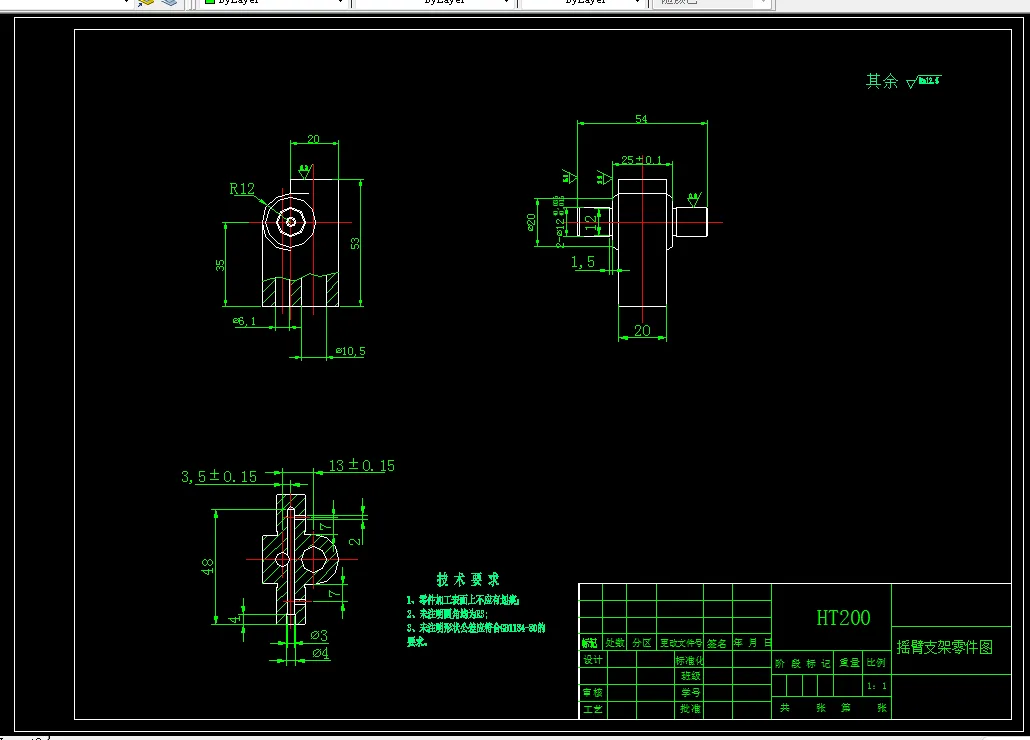Select the 25±0.1 dimension

(642, 160)
